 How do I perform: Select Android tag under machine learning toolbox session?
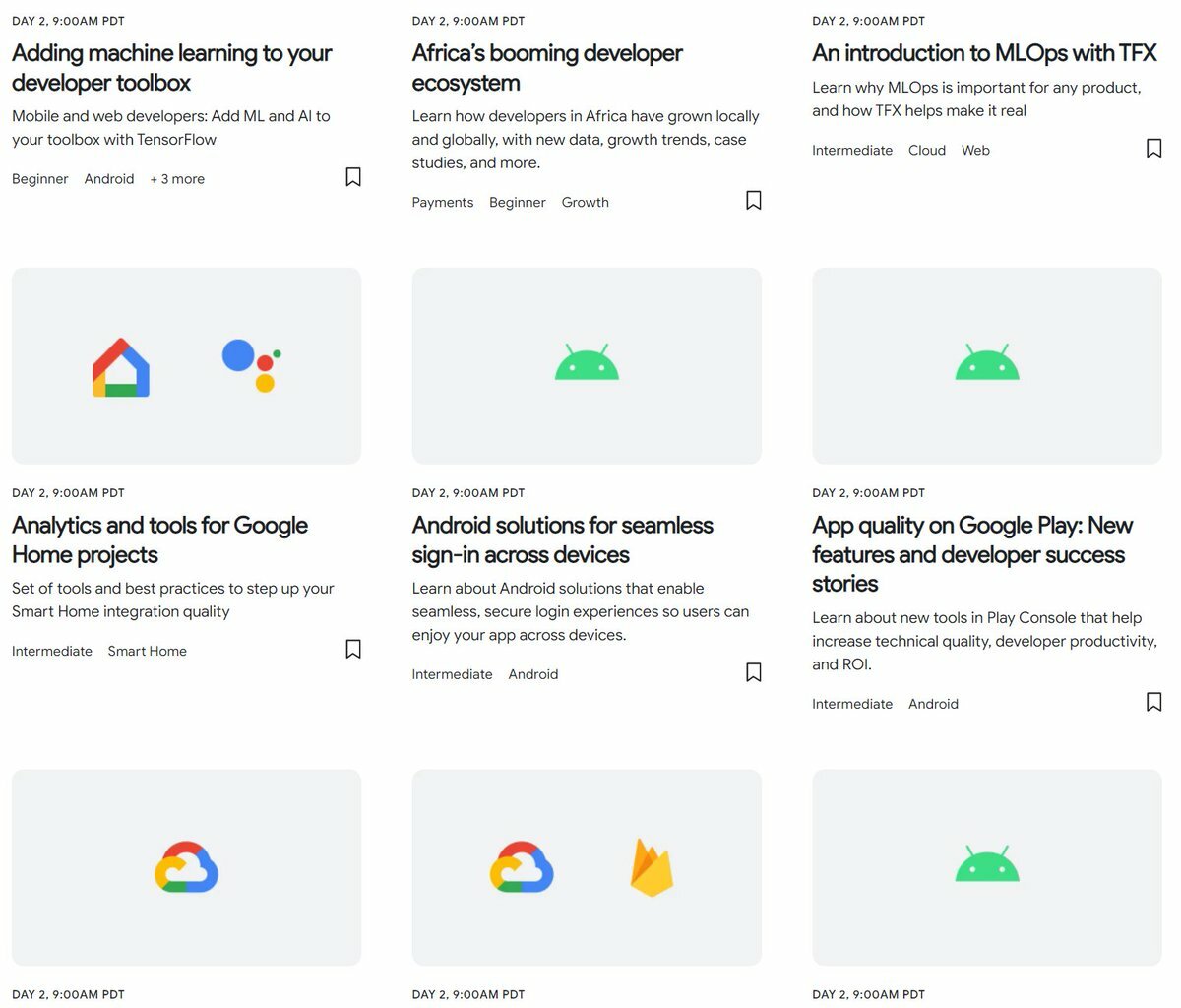(x=109, y=179)
